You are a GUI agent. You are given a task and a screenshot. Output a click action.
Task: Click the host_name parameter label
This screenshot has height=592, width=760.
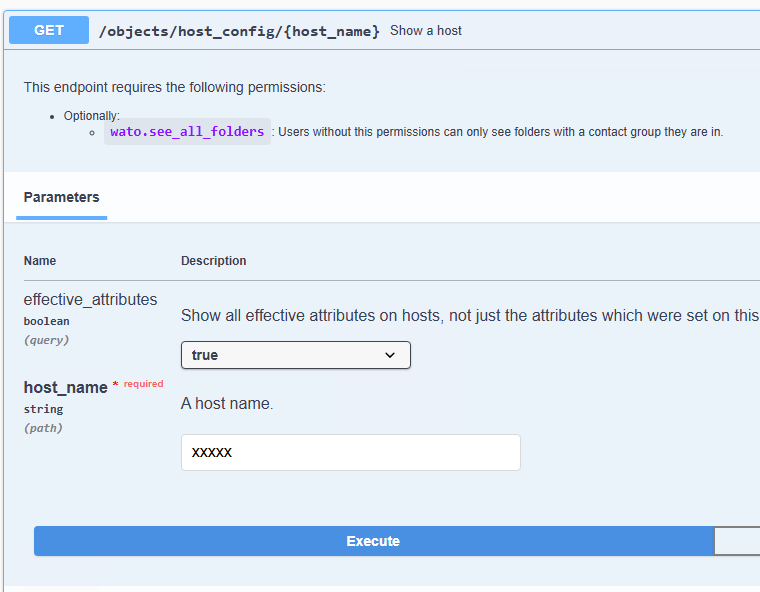tap(65, 387)
